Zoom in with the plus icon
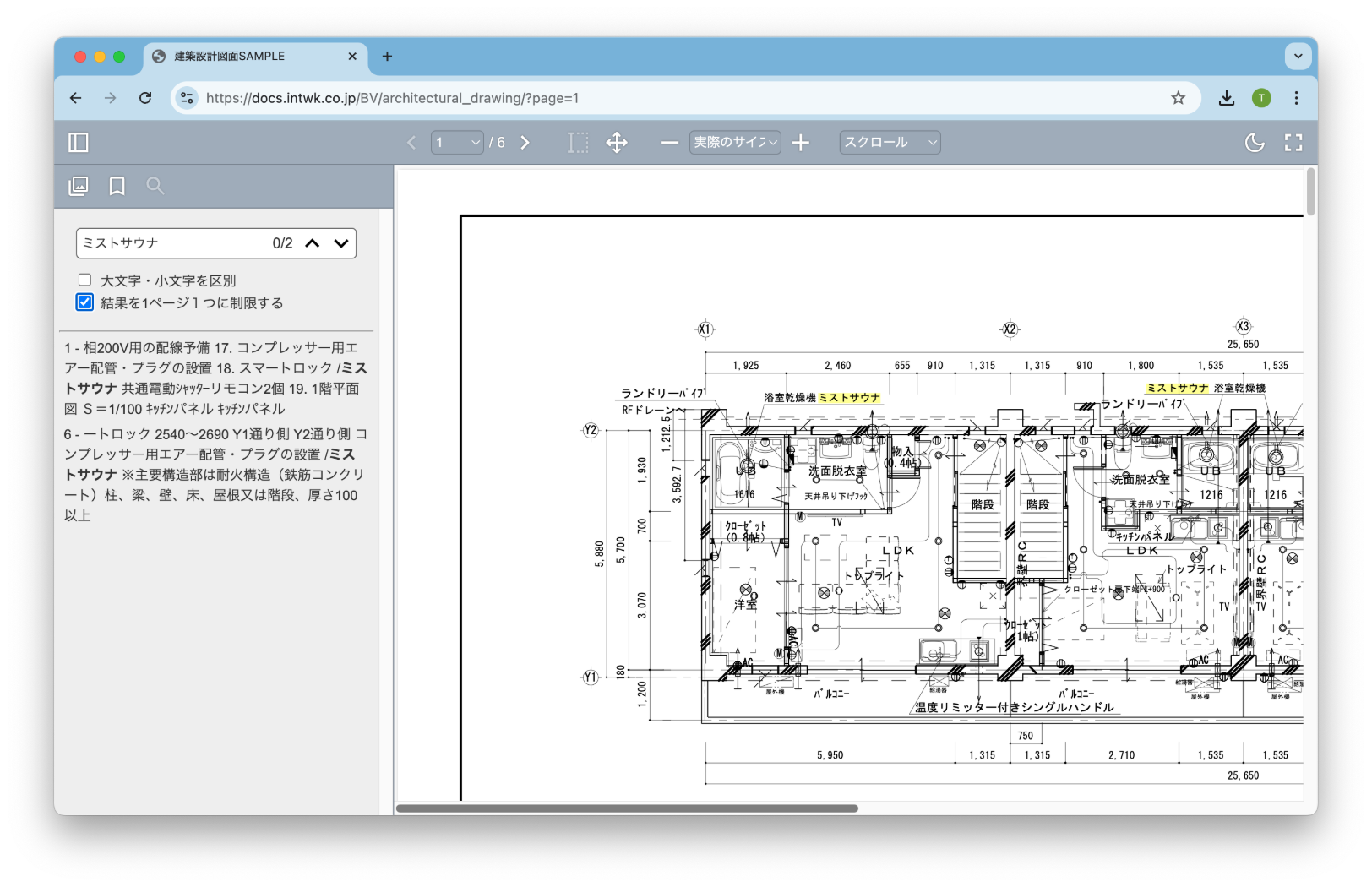The height and width of the screenshot is (887, 1372). (801, 143)
